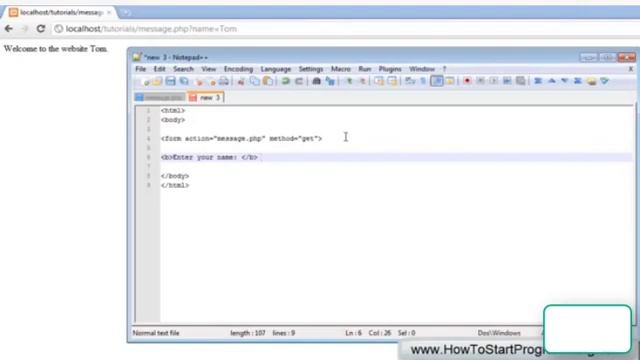Open the Plugins menu
The image size is (640, 360).
coord(390,69)
